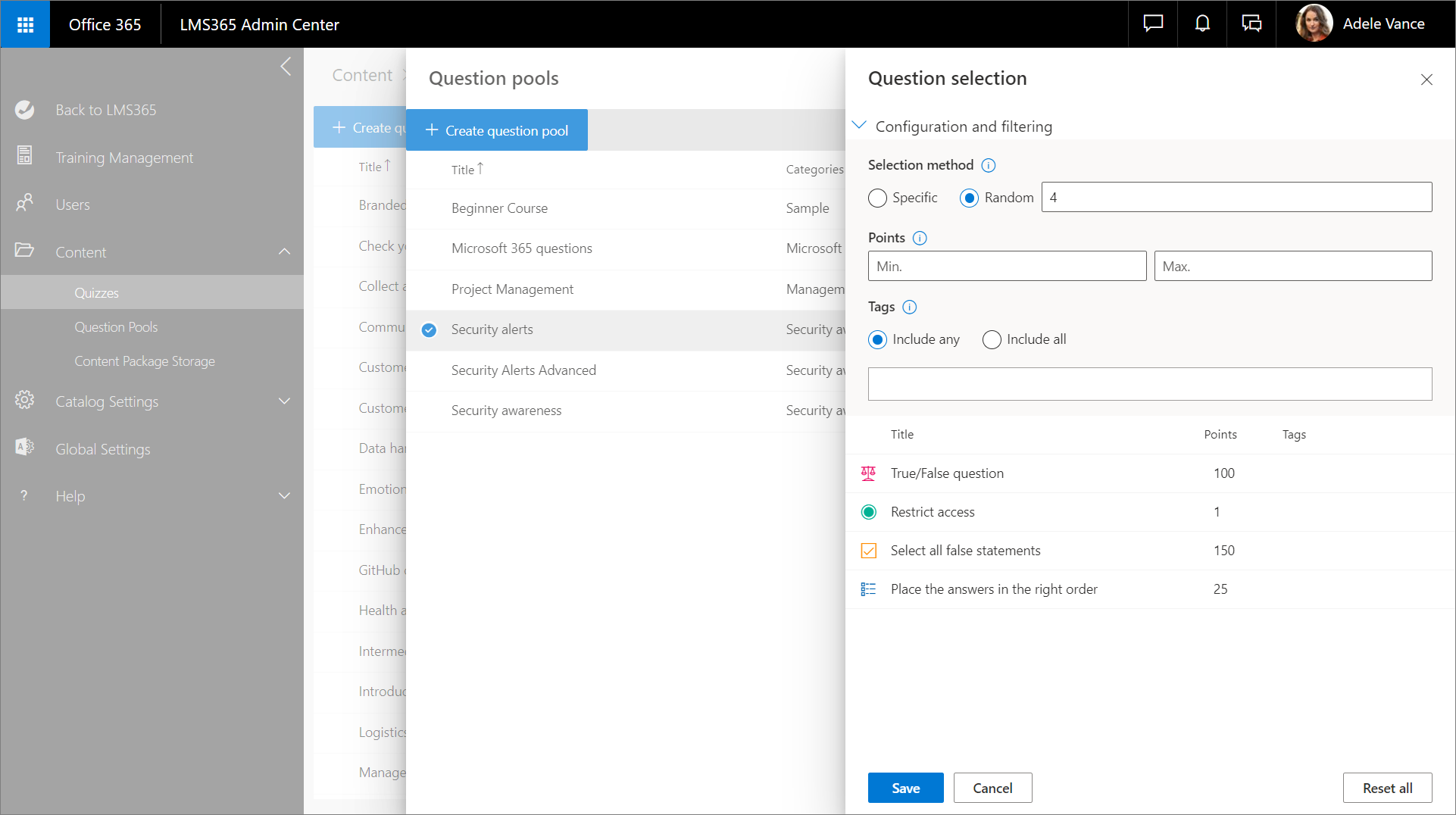Click the chat message icon in header
The image size is (1456, 815).
(1153, 24)
